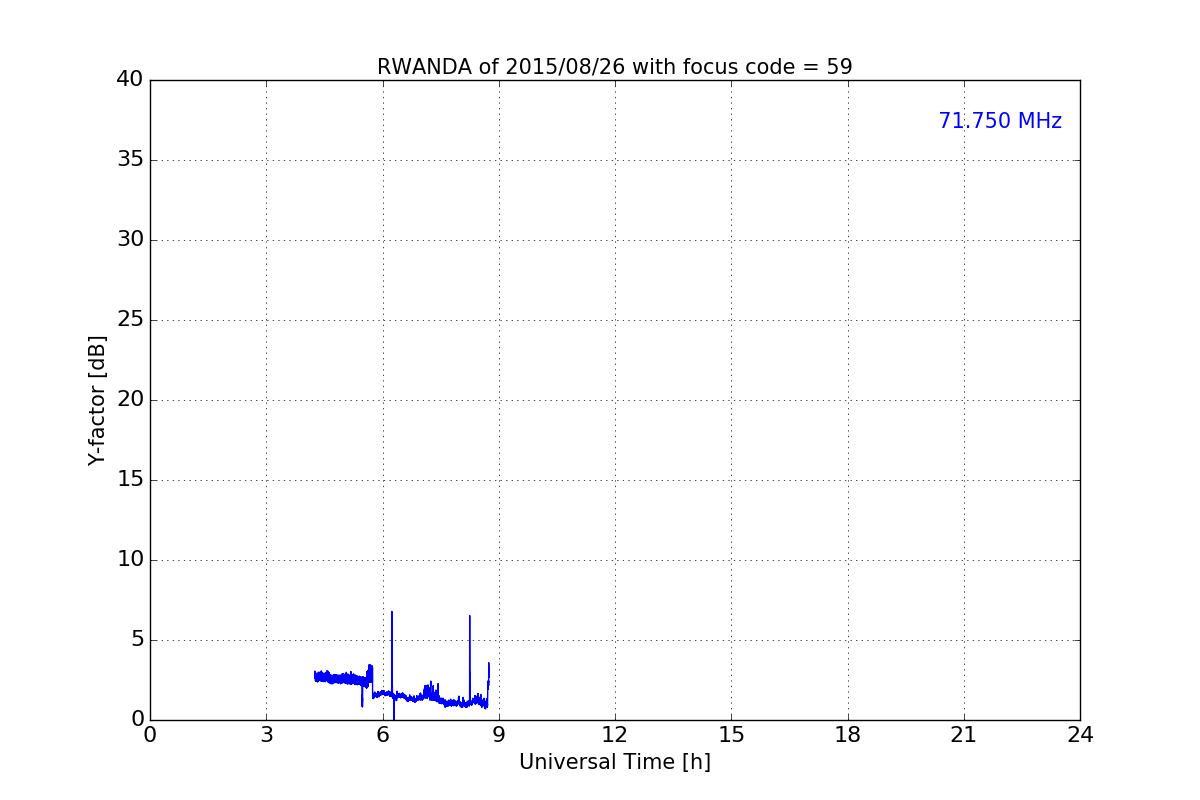This screenshot has width=1200, height=800.
Task: Click the Y-factor [dB] axis label
Action: [x=97, y=400]
